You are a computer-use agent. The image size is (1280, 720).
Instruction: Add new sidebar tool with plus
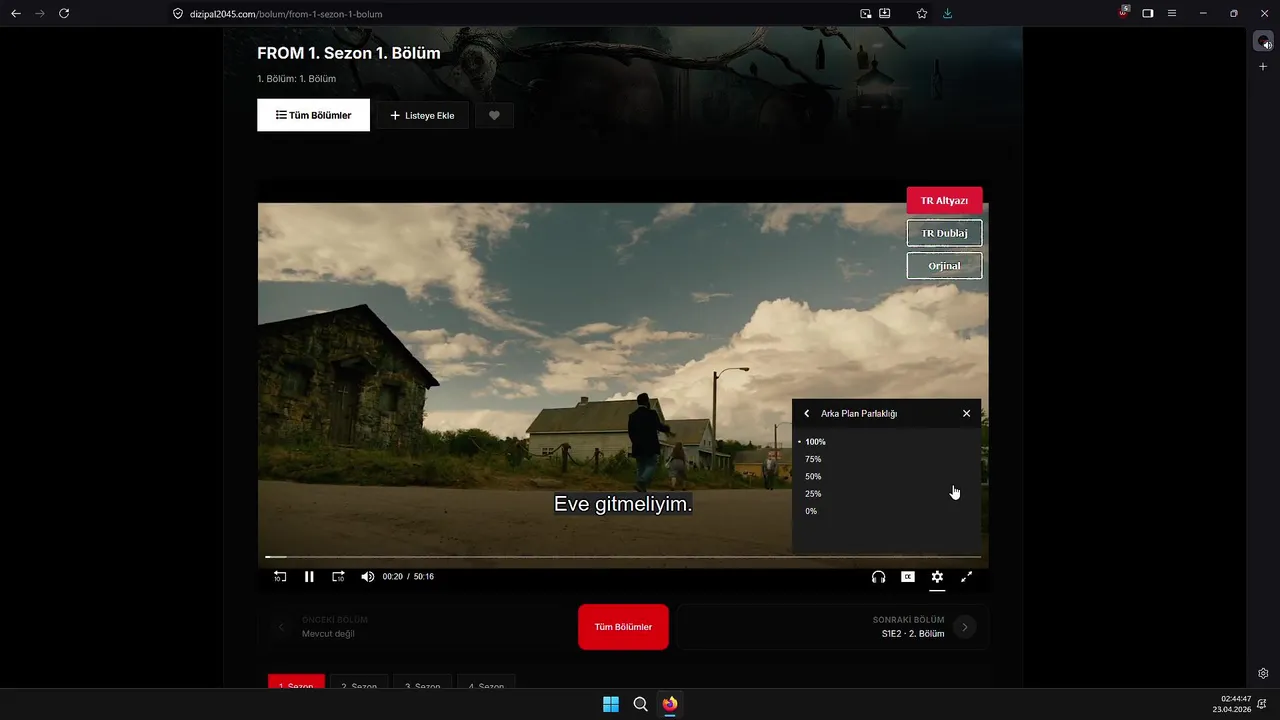pyautogui.click(x=1263, y=66)
